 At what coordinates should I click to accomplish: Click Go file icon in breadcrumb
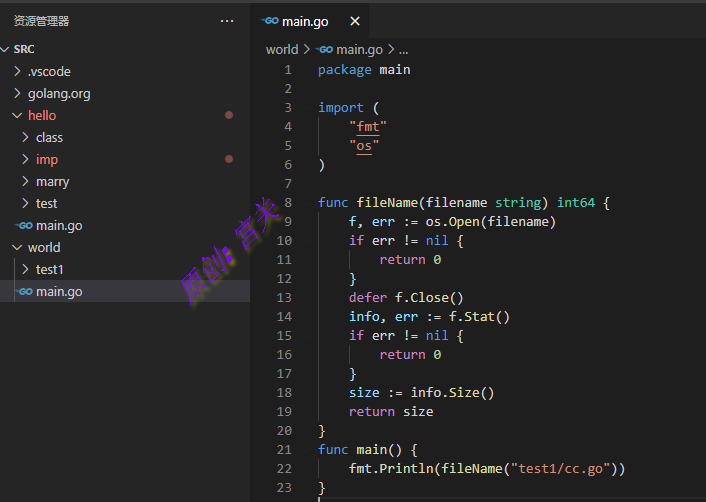[x=323, y=49]
